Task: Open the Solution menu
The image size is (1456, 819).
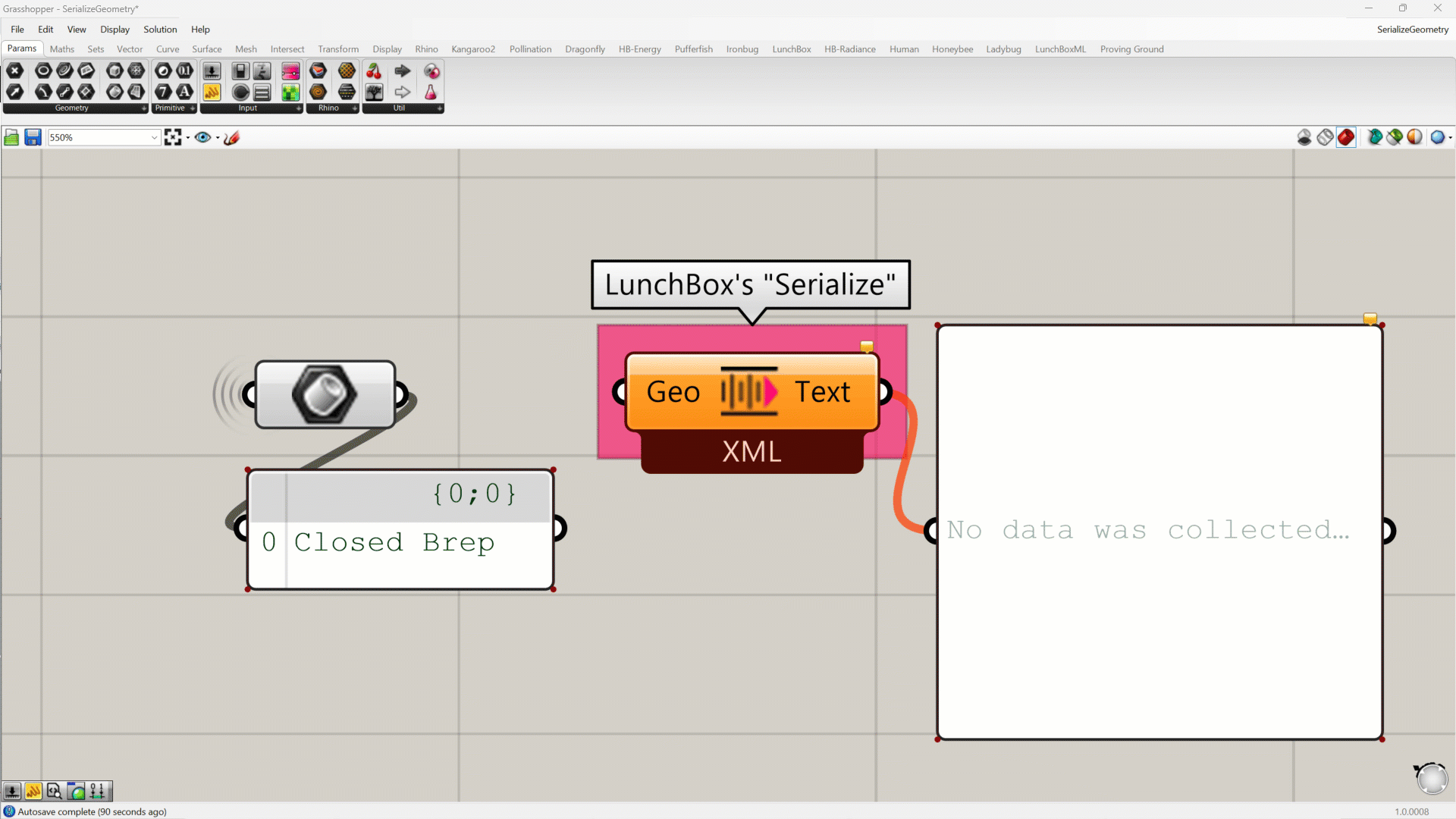Action: 160,30
